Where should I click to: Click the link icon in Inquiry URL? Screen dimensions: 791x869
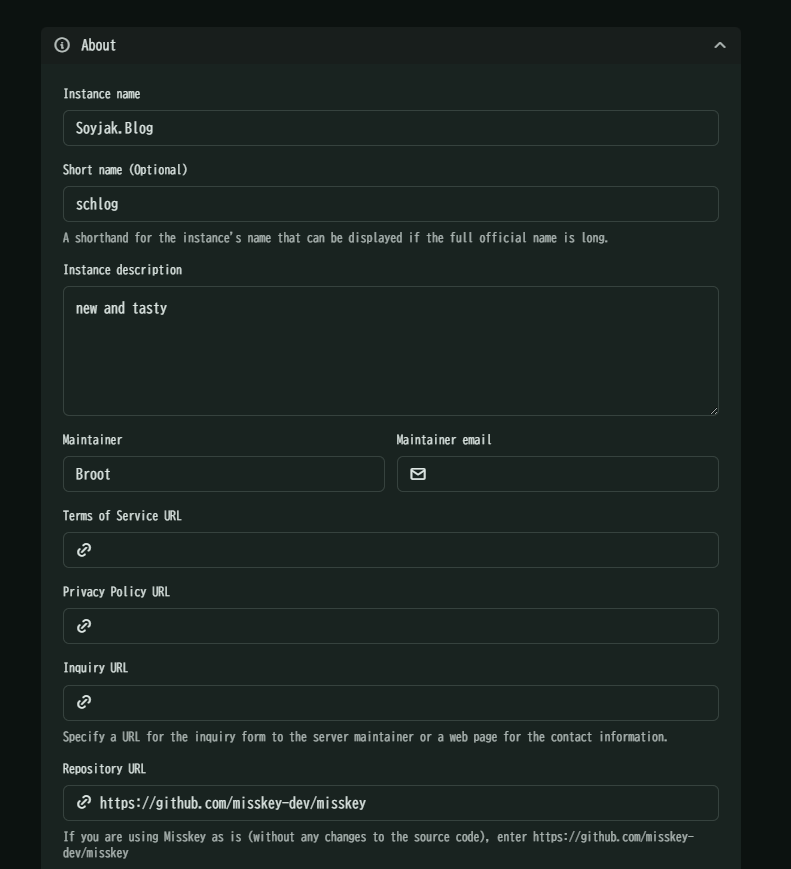(84, 702)
